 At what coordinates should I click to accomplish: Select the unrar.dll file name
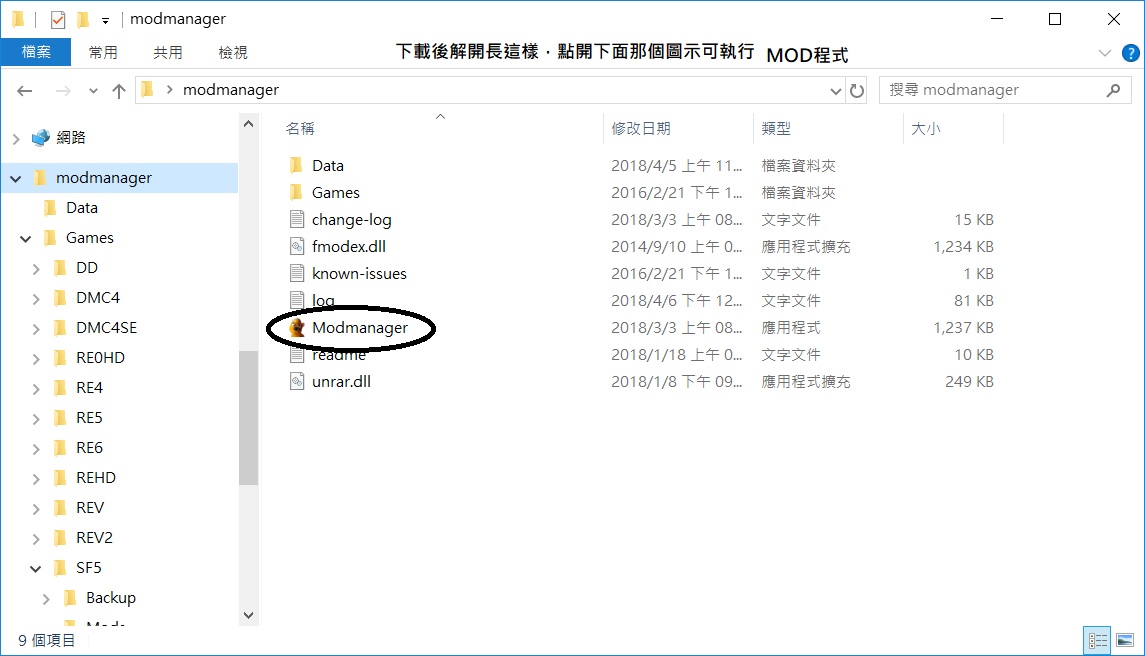pyautogui.click(x=341, y=381)
